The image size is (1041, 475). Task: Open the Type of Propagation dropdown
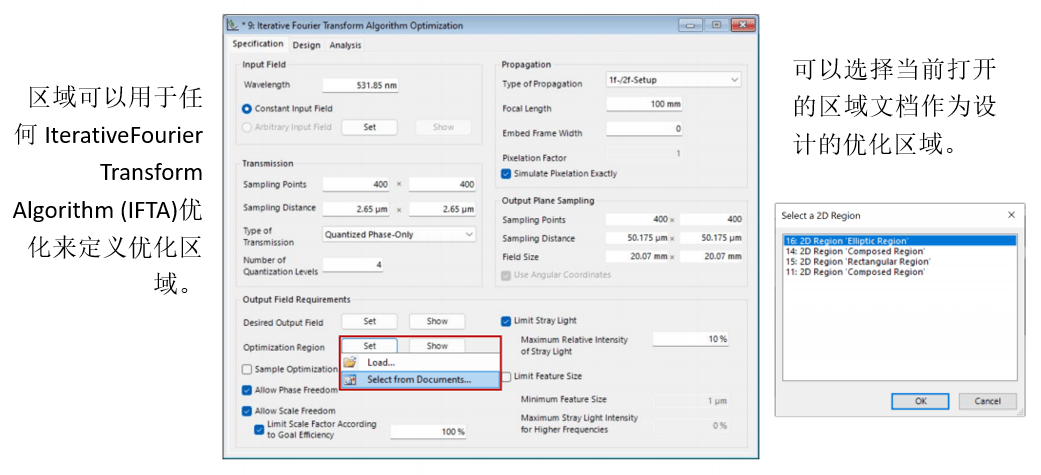point(673,80)
